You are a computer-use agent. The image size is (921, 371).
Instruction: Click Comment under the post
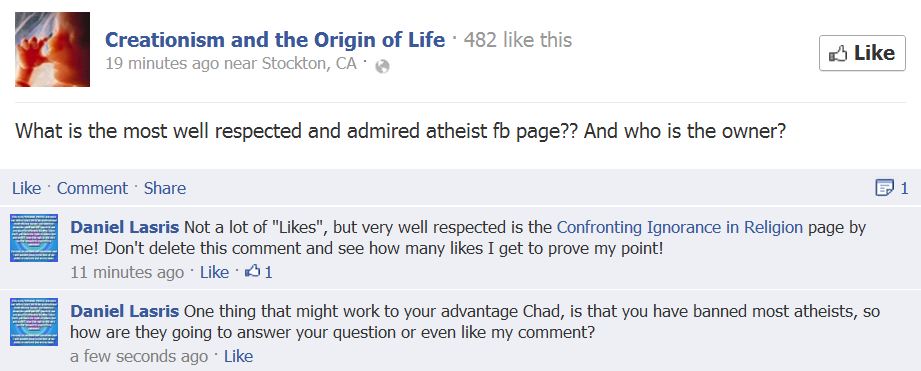pyautogui.click(x=92, y=188)
